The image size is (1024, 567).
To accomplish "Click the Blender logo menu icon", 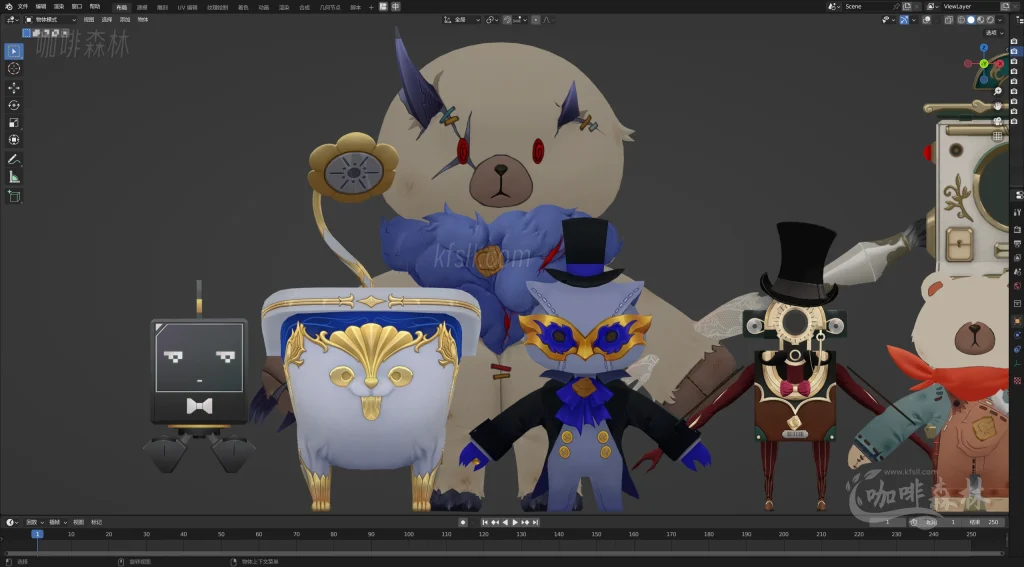I will [8, 7].
